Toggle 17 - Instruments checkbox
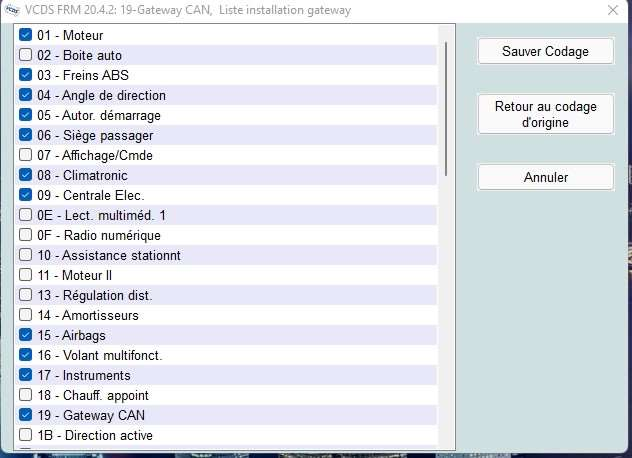Image resolution: width=632 pixels, height=458 pixels. 25,375
